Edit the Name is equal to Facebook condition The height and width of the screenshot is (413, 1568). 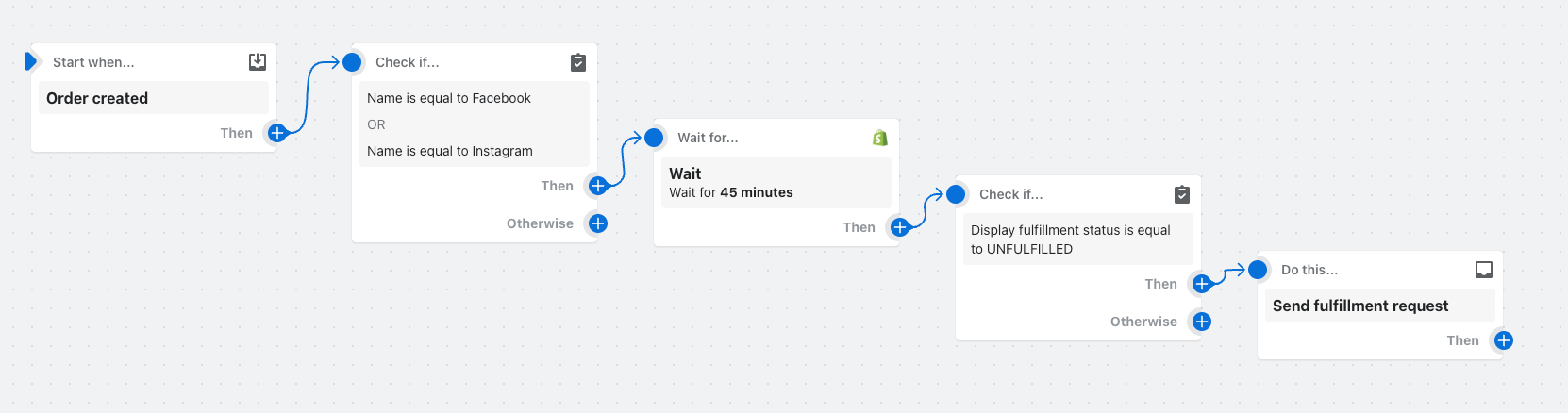449,98
